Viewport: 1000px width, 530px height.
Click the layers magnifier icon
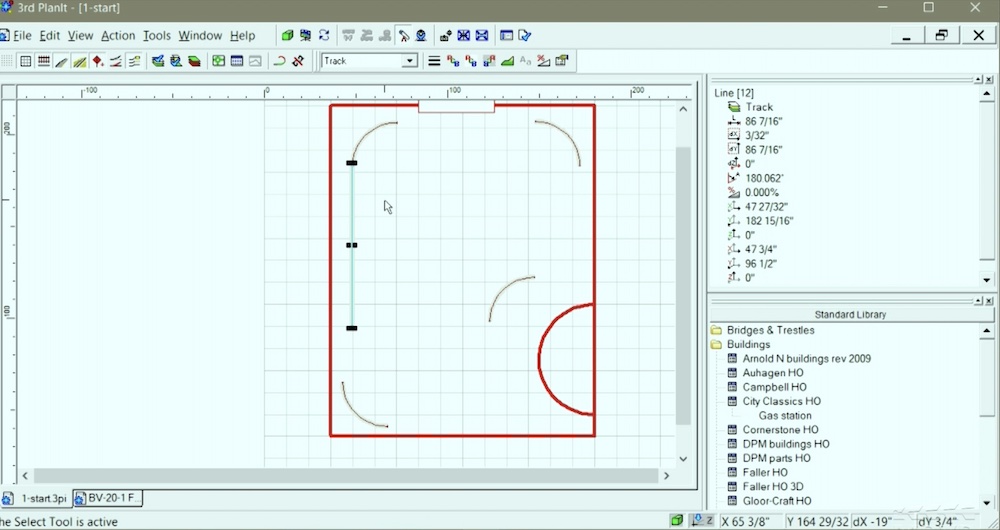click(176, 61)
